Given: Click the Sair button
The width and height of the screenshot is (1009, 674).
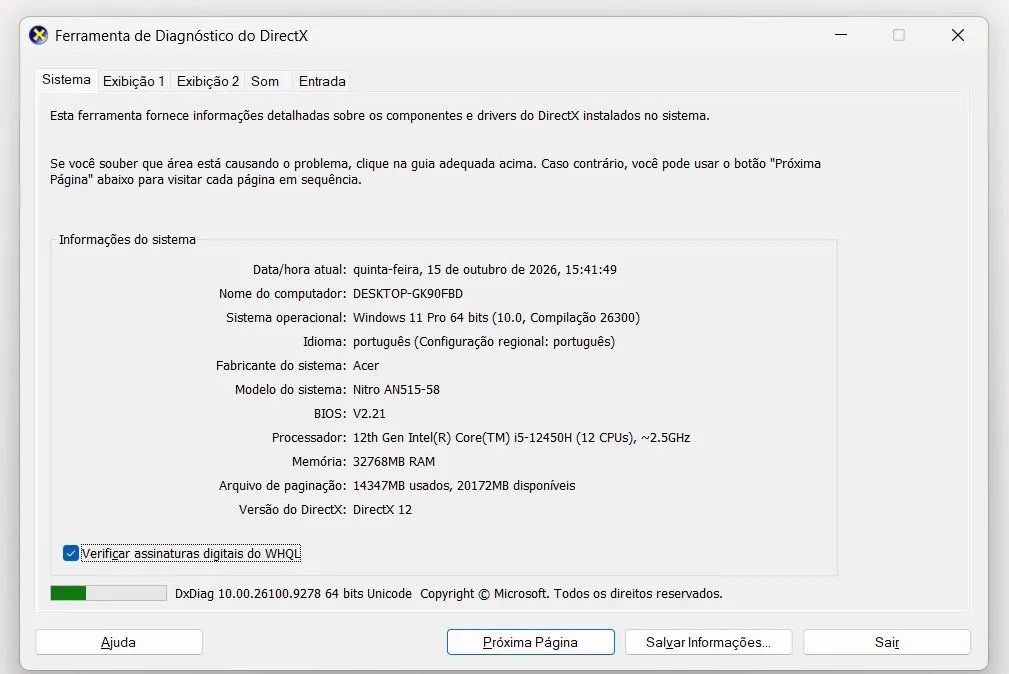Looking at the screenshot, I should [887, 642].
